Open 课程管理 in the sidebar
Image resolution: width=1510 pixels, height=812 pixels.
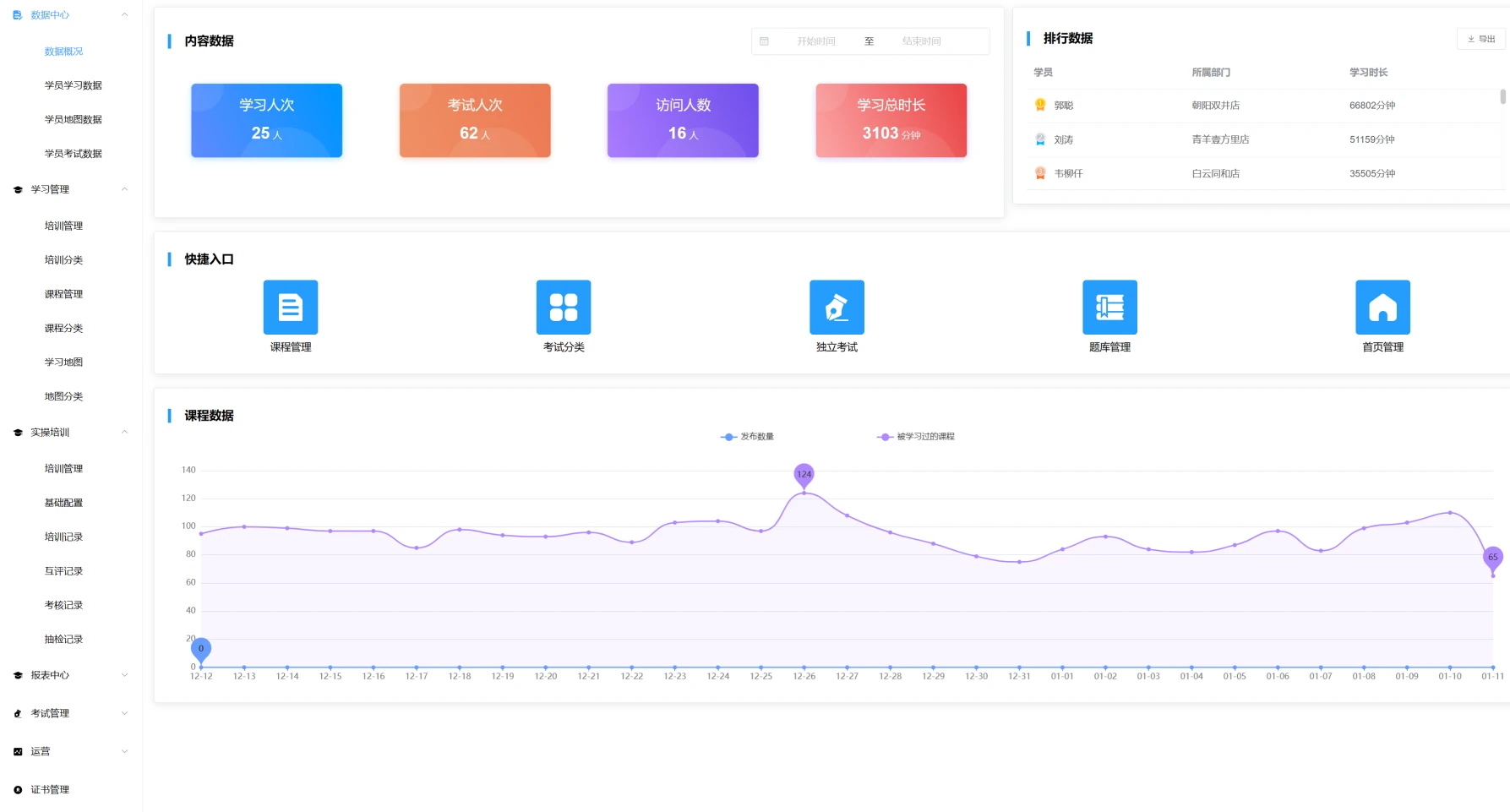(63, 294)
